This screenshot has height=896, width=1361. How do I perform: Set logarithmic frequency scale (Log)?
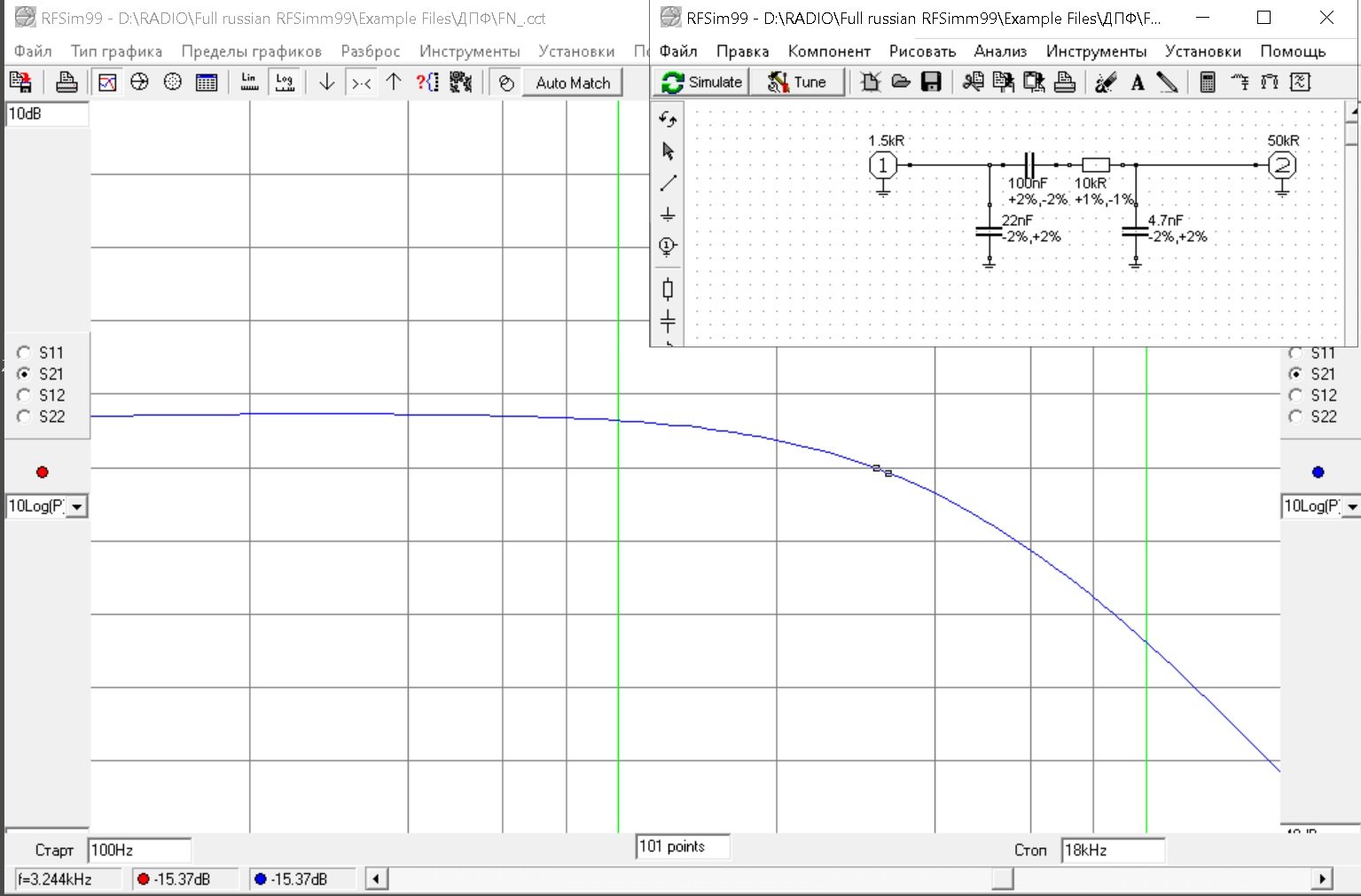click(x=284, y=82)
